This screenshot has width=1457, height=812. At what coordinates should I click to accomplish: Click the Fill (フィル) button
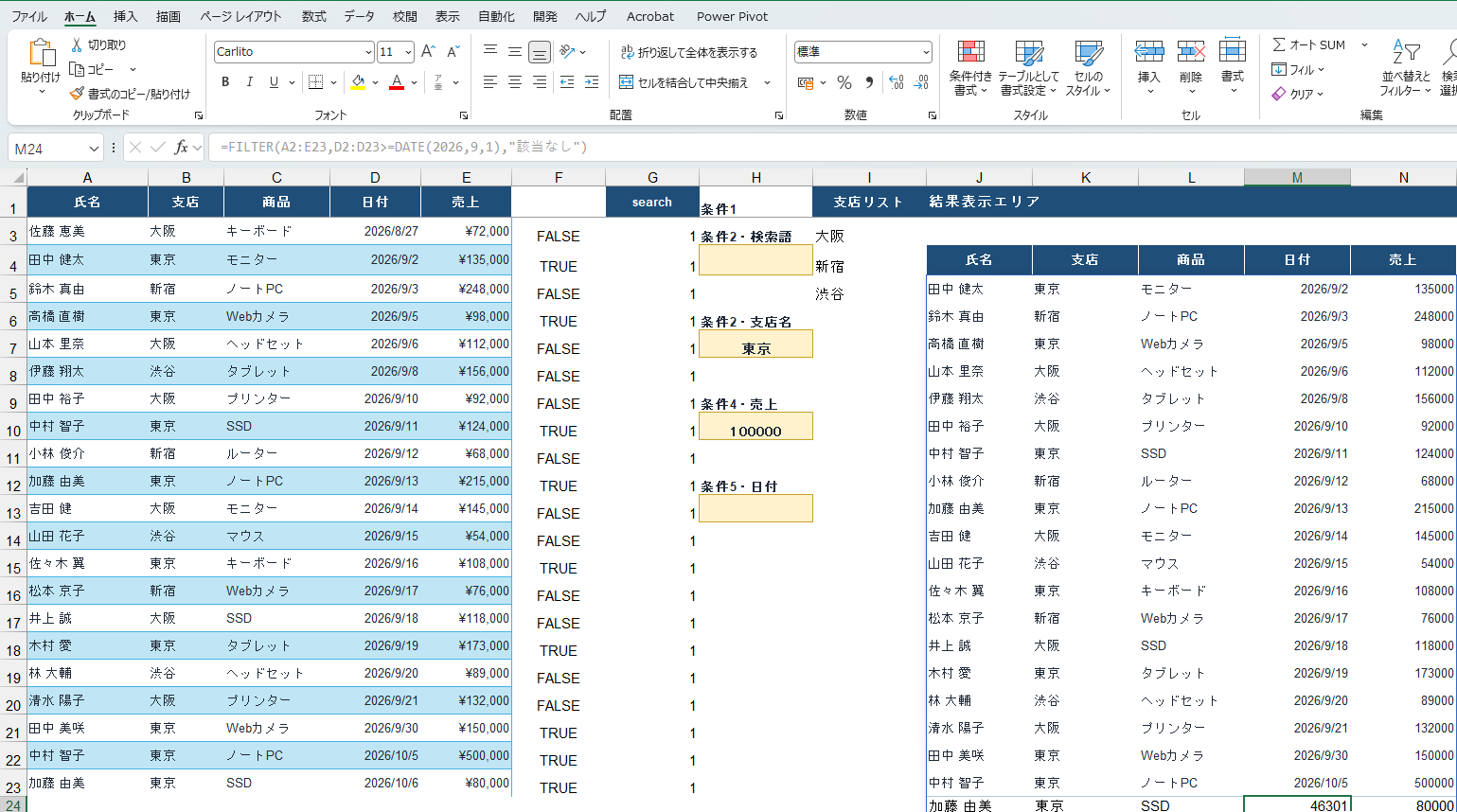pos(1297,69)
